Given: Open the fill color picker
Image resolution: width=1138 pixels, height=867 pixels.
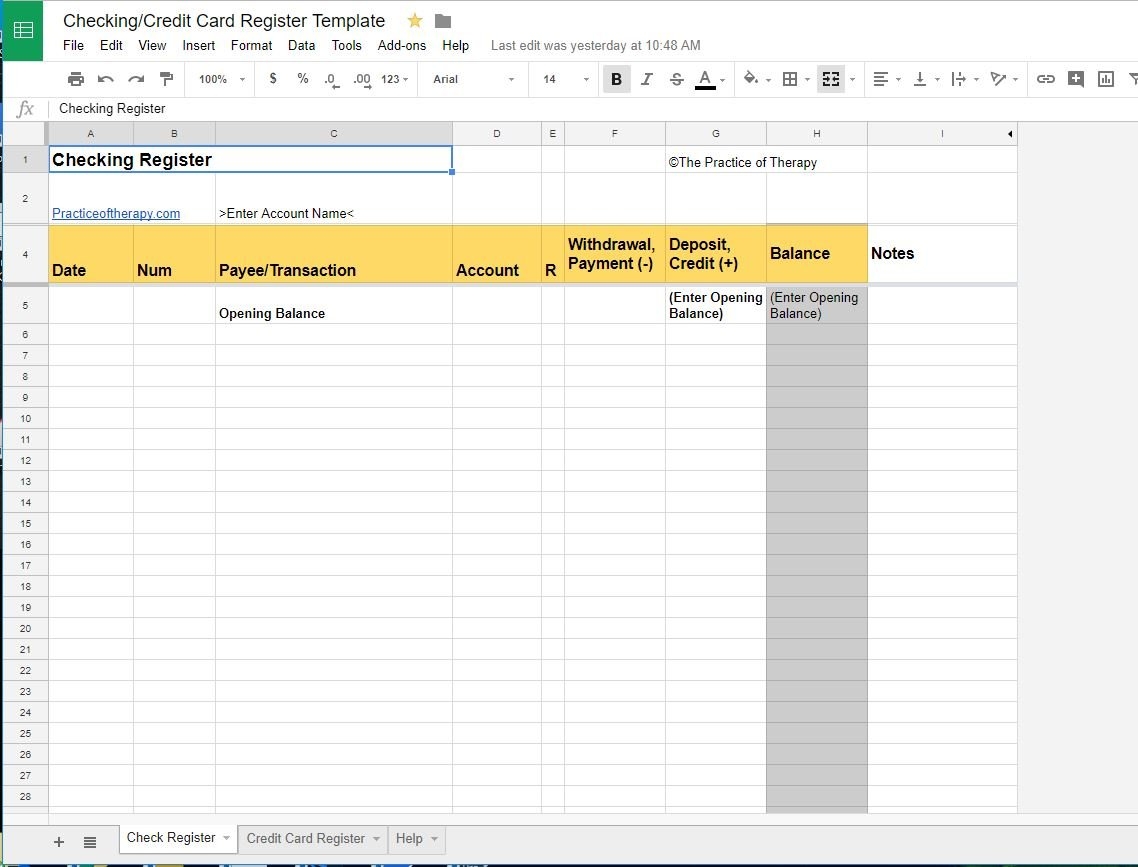Looking at the screenshot, I should 751,79.
